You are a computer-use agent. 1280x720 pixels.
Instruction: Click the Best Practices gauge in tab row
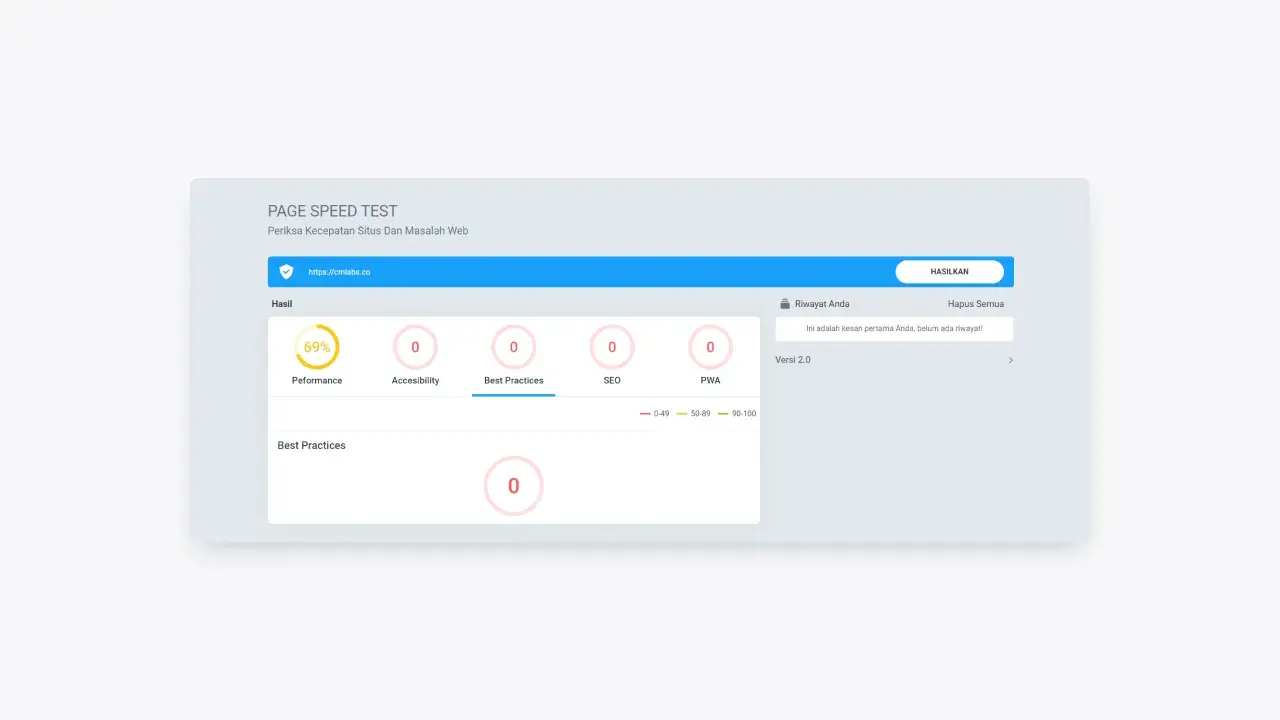tap(514, 348)
